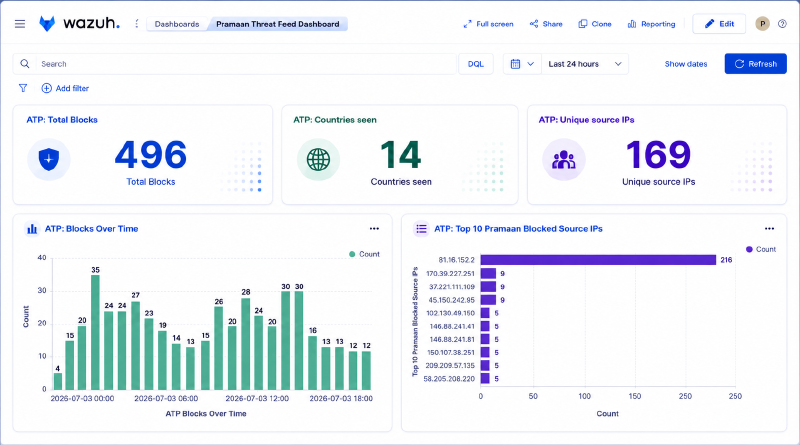This screenshot has width=800, height=445.
Task: Click the shield icon in Total Blocks
Action: [x=48, y=159]
